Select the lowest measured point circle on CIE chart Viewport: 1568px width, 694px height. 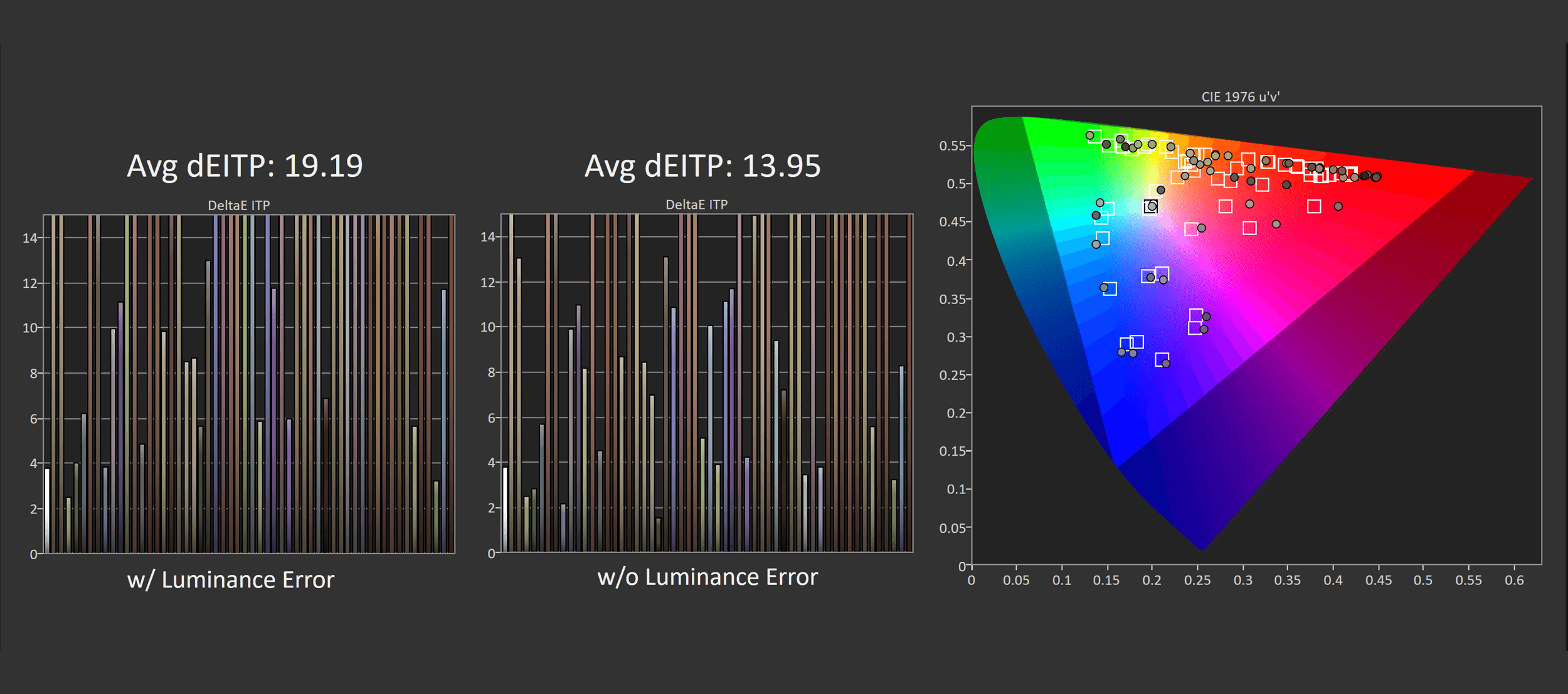click(x=1166, y=364)
